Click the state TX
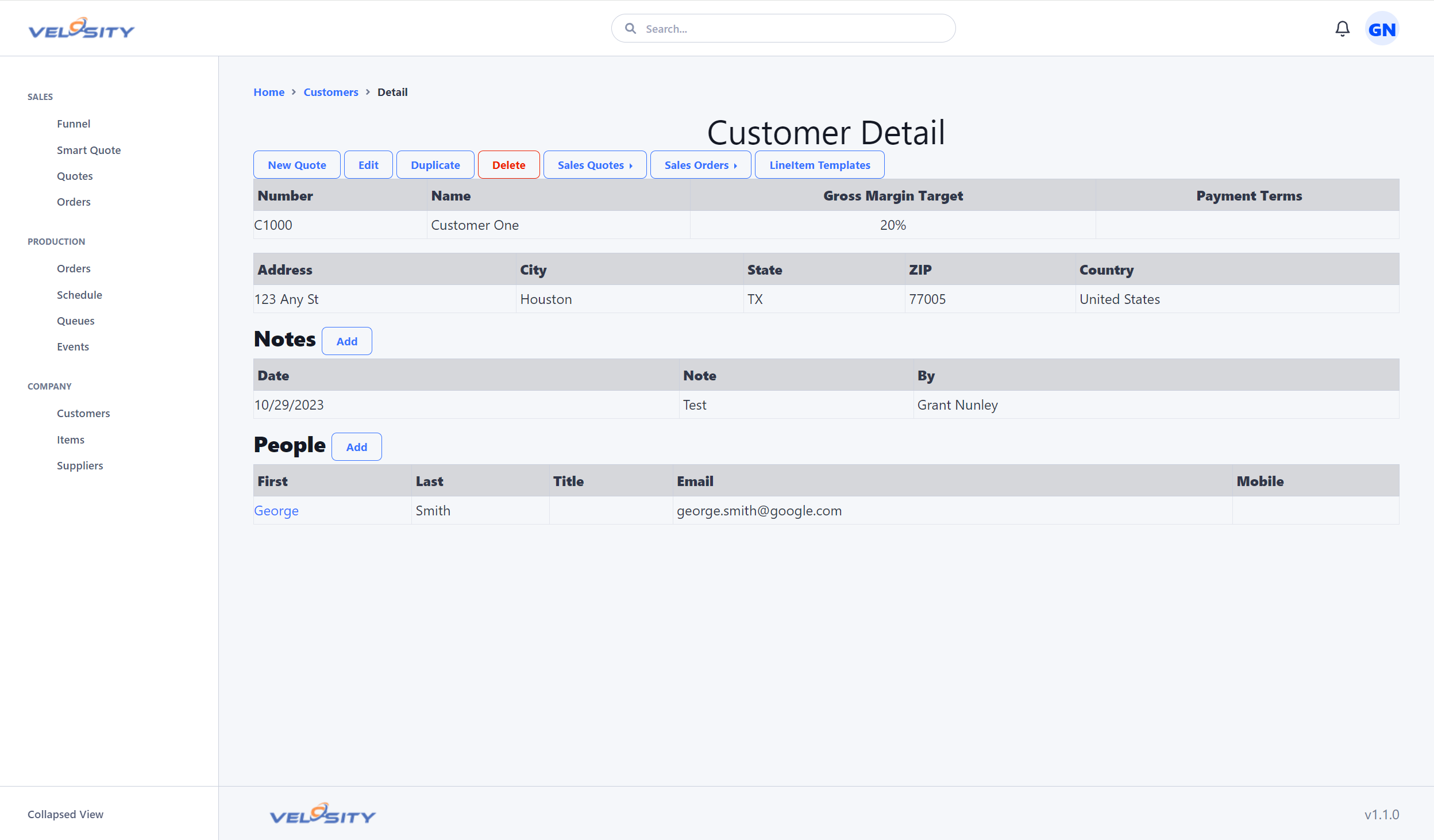Screen dimensions: 1434x840 click(755, 299)
